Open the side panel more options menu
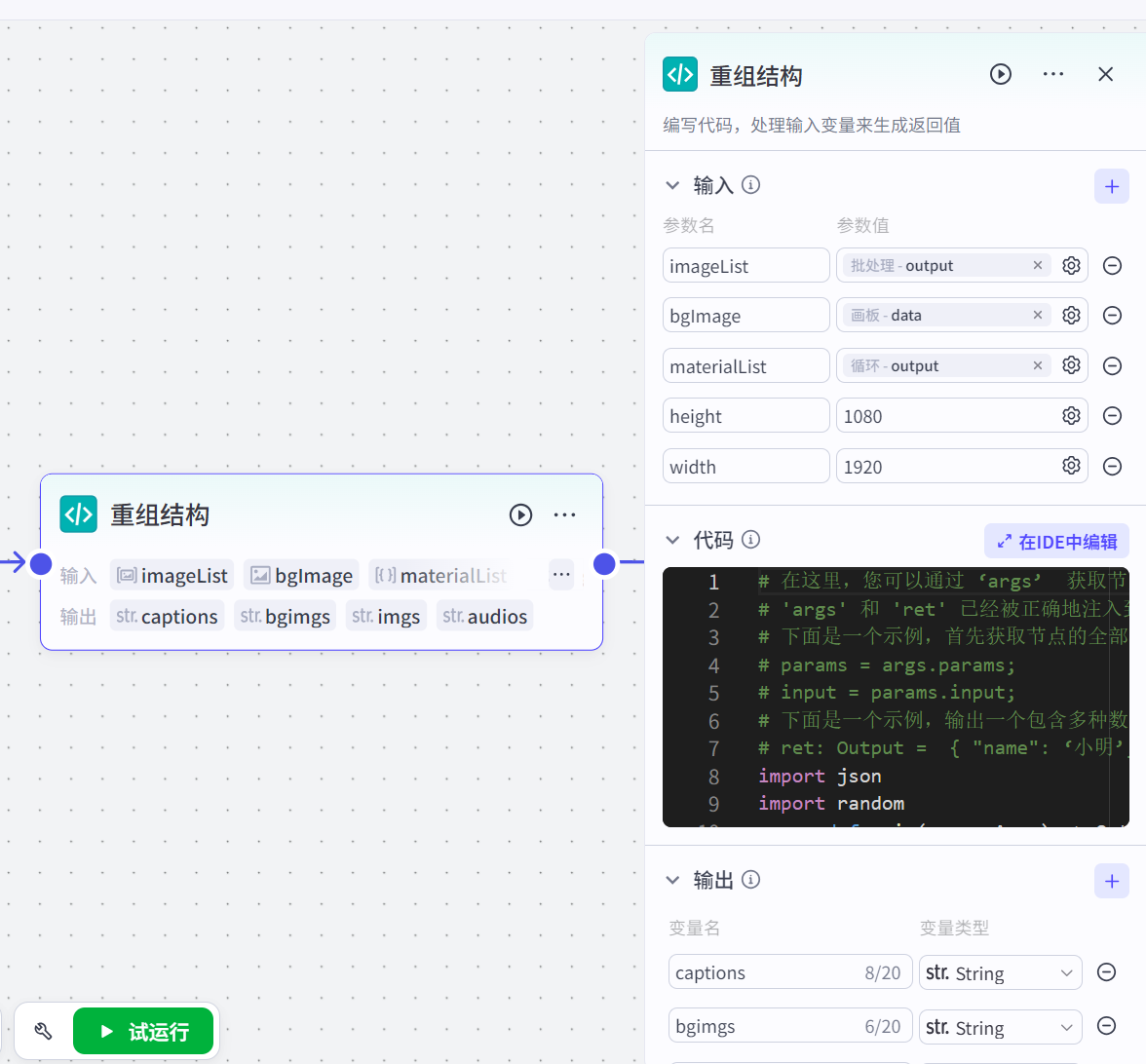This screenshot has width=1146, height=1064. (1053, 74)
